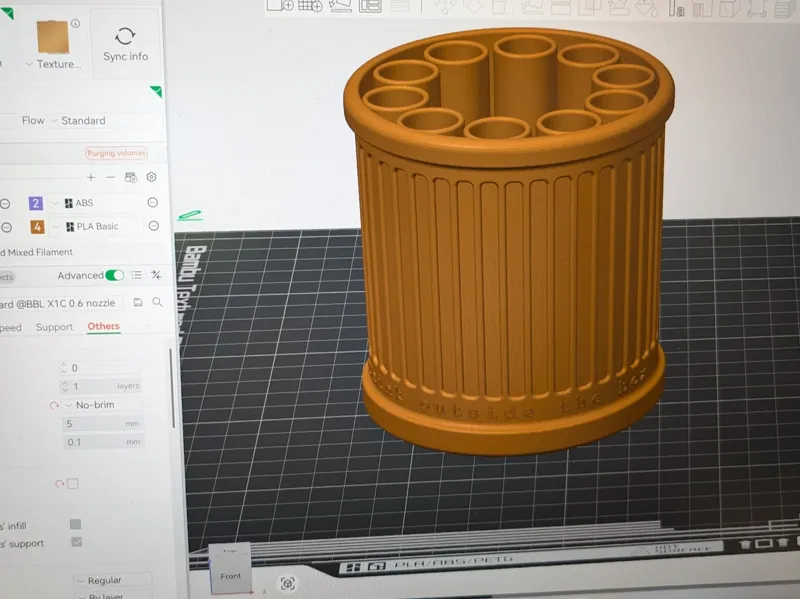The image size is (800, 599).
Task: Click the circle icon left of filament 2
Action: tap(5, 204)
